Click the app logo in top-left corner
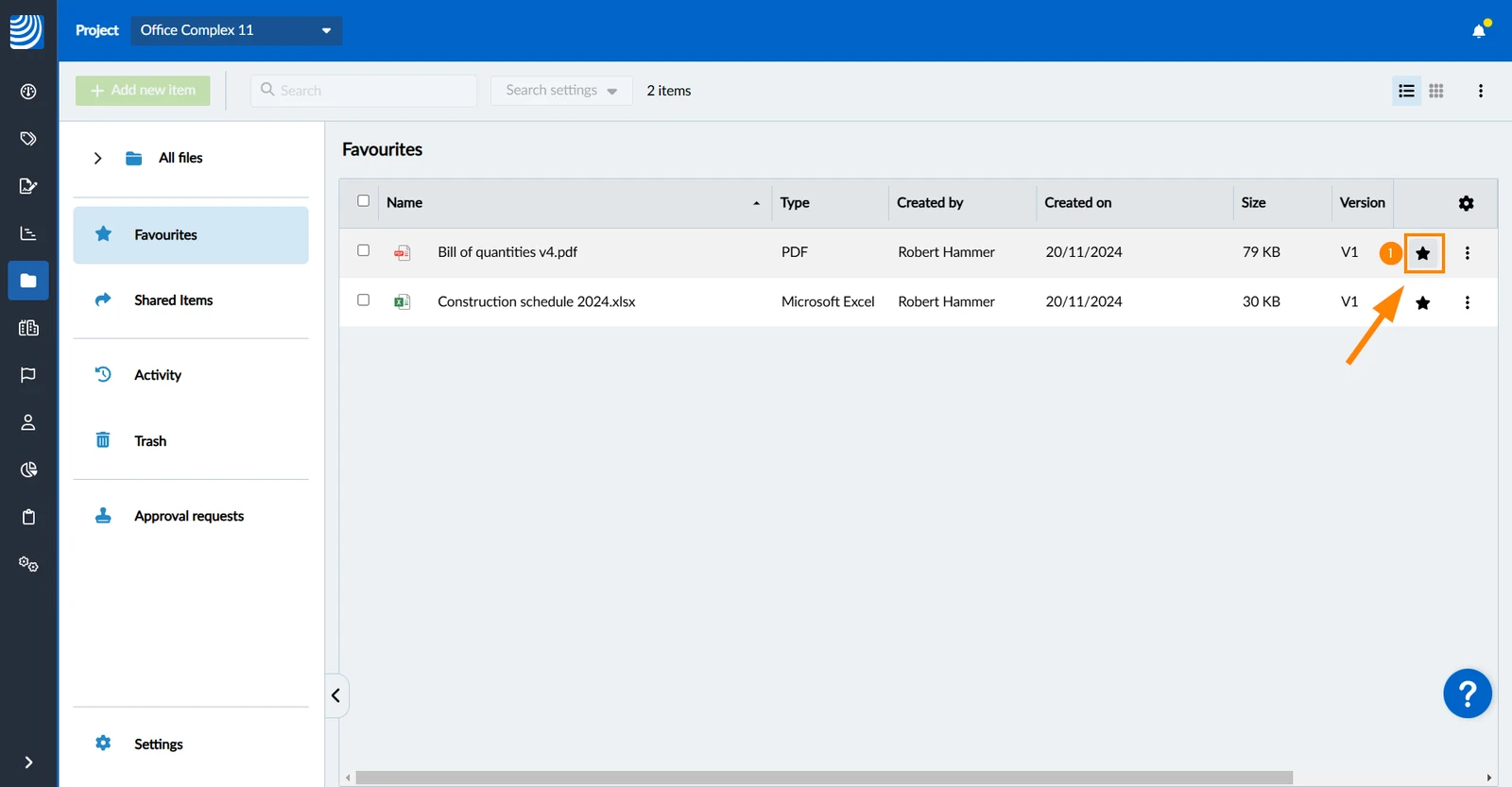 (26, 30)
